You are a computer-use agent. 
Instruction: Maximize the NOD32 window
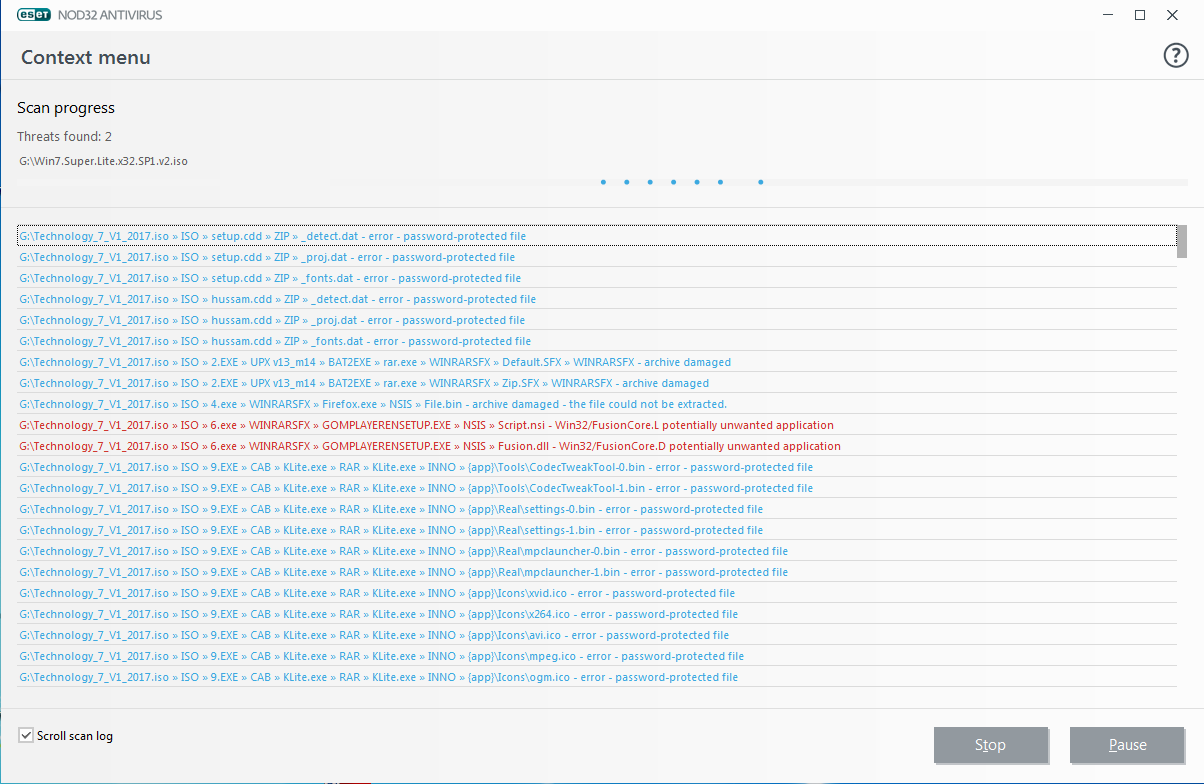(x=1140, y=15)
